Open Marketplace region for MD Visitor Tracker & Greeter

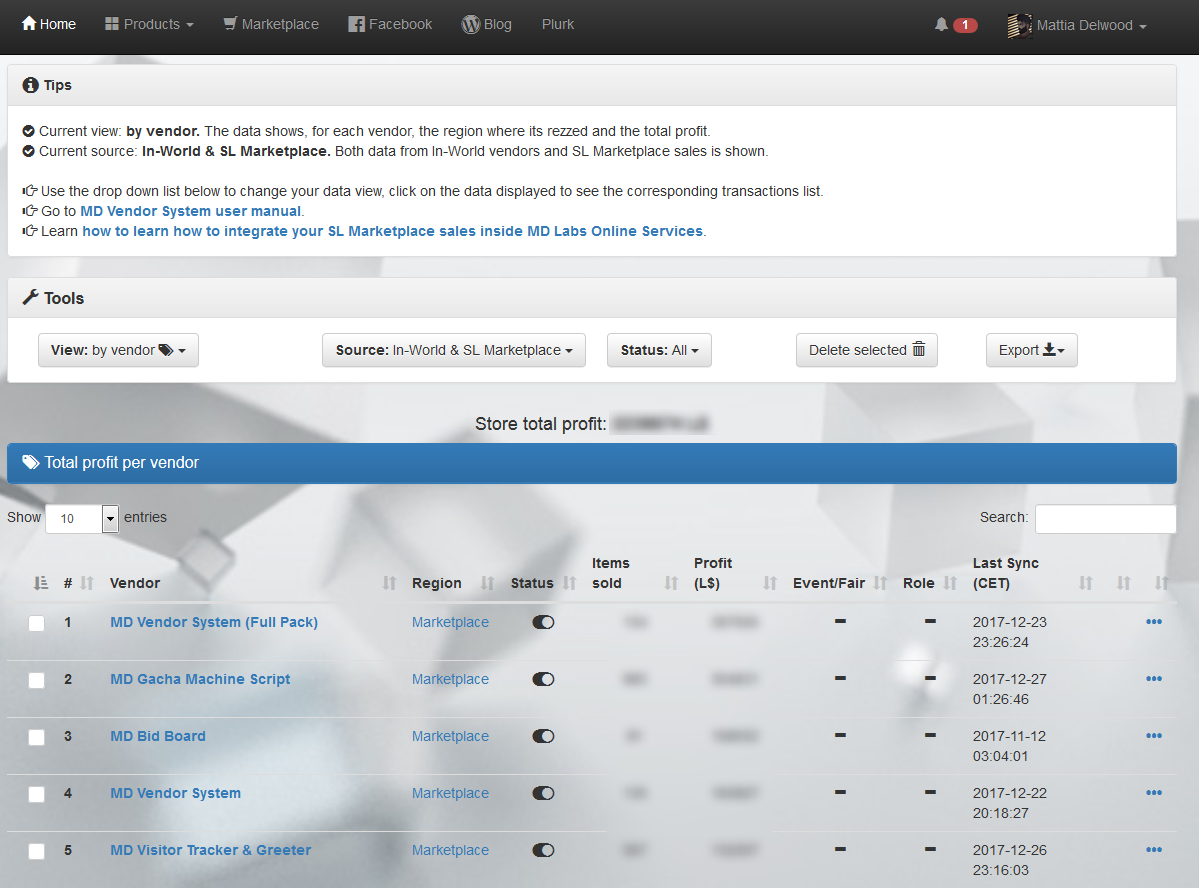450,851
